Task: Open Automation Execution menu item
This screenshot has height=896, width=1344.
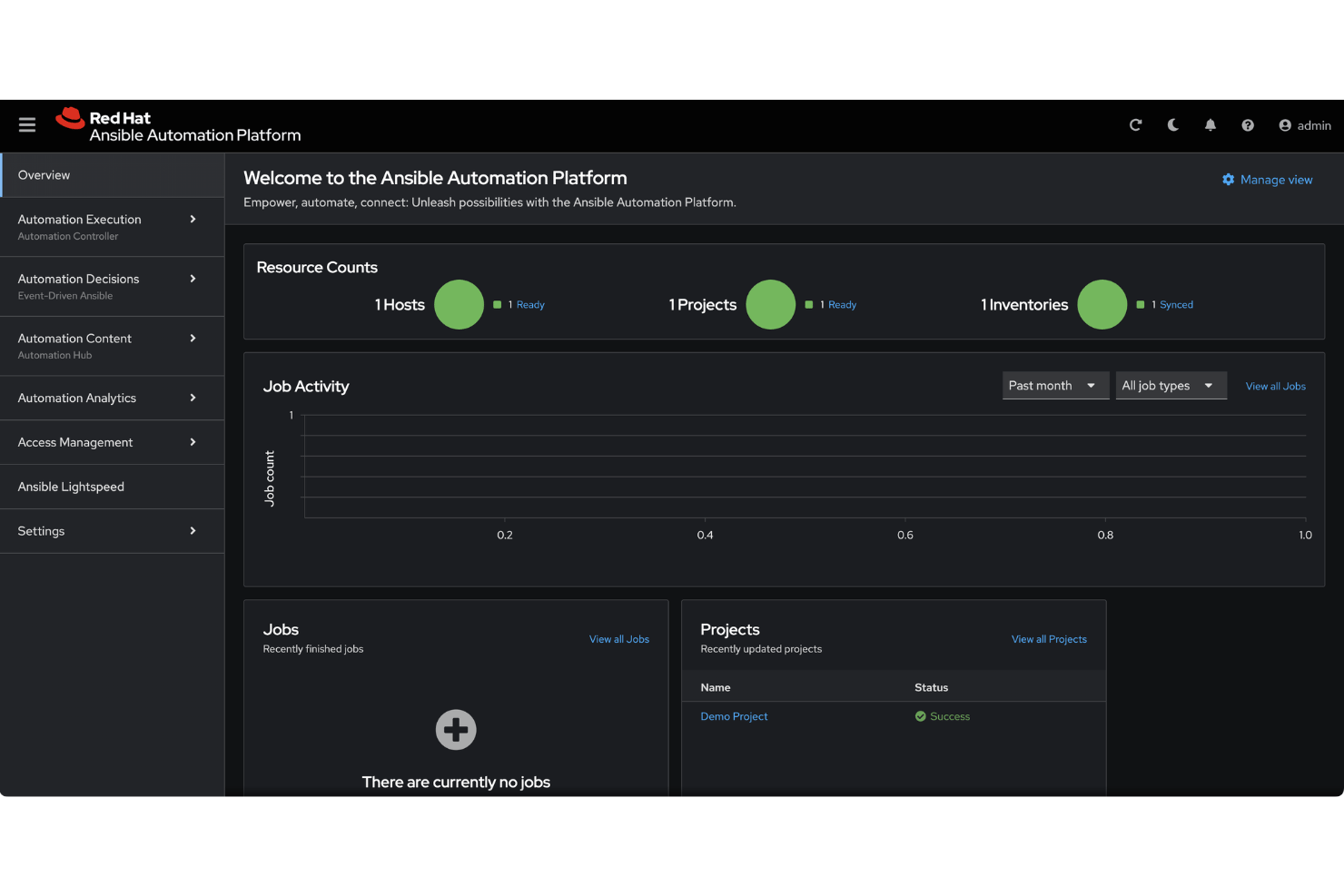Action: (x=113, y=227)
